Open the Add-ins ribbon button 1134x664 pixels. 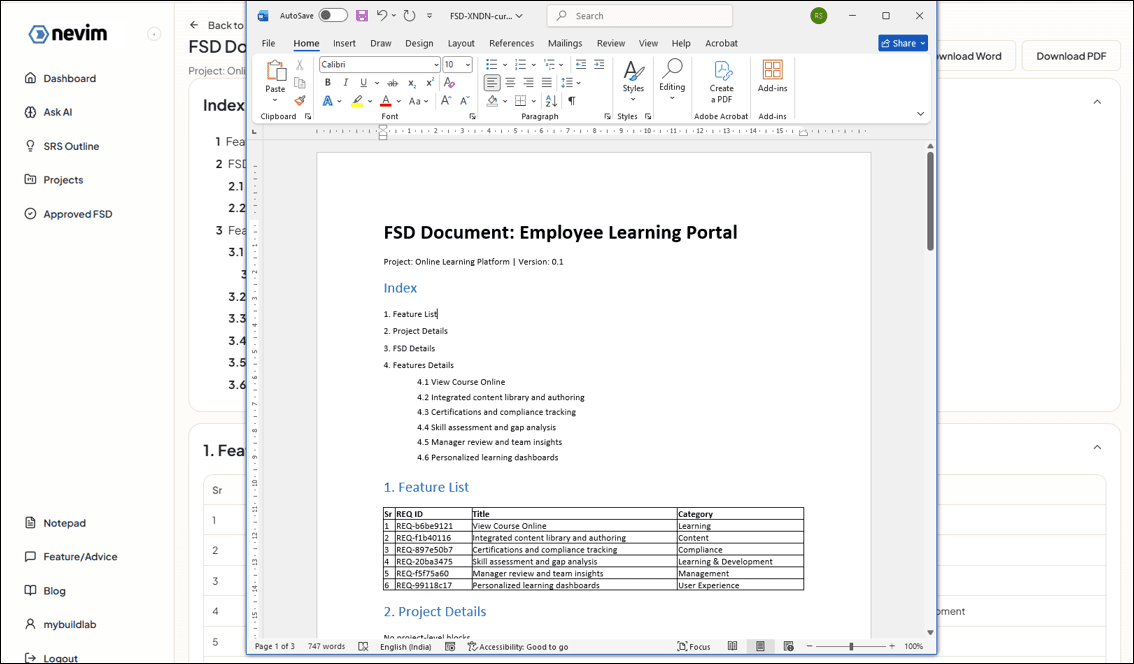(x=772, y=76)
